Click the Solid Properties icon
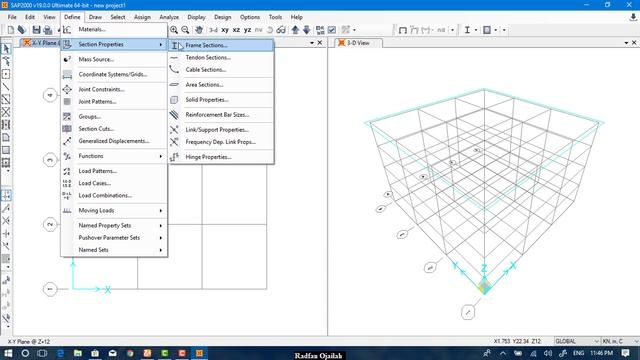Screen dimensions: 640x360 point(174,100)
